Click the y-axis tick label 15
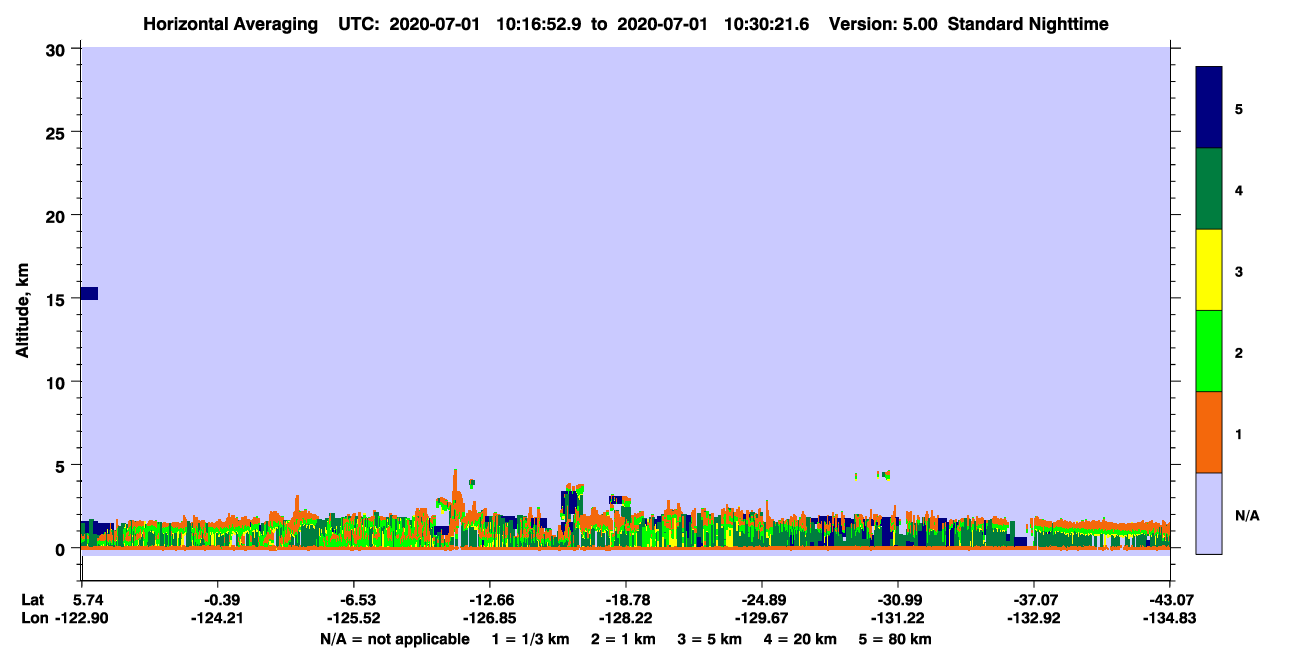 58,299
